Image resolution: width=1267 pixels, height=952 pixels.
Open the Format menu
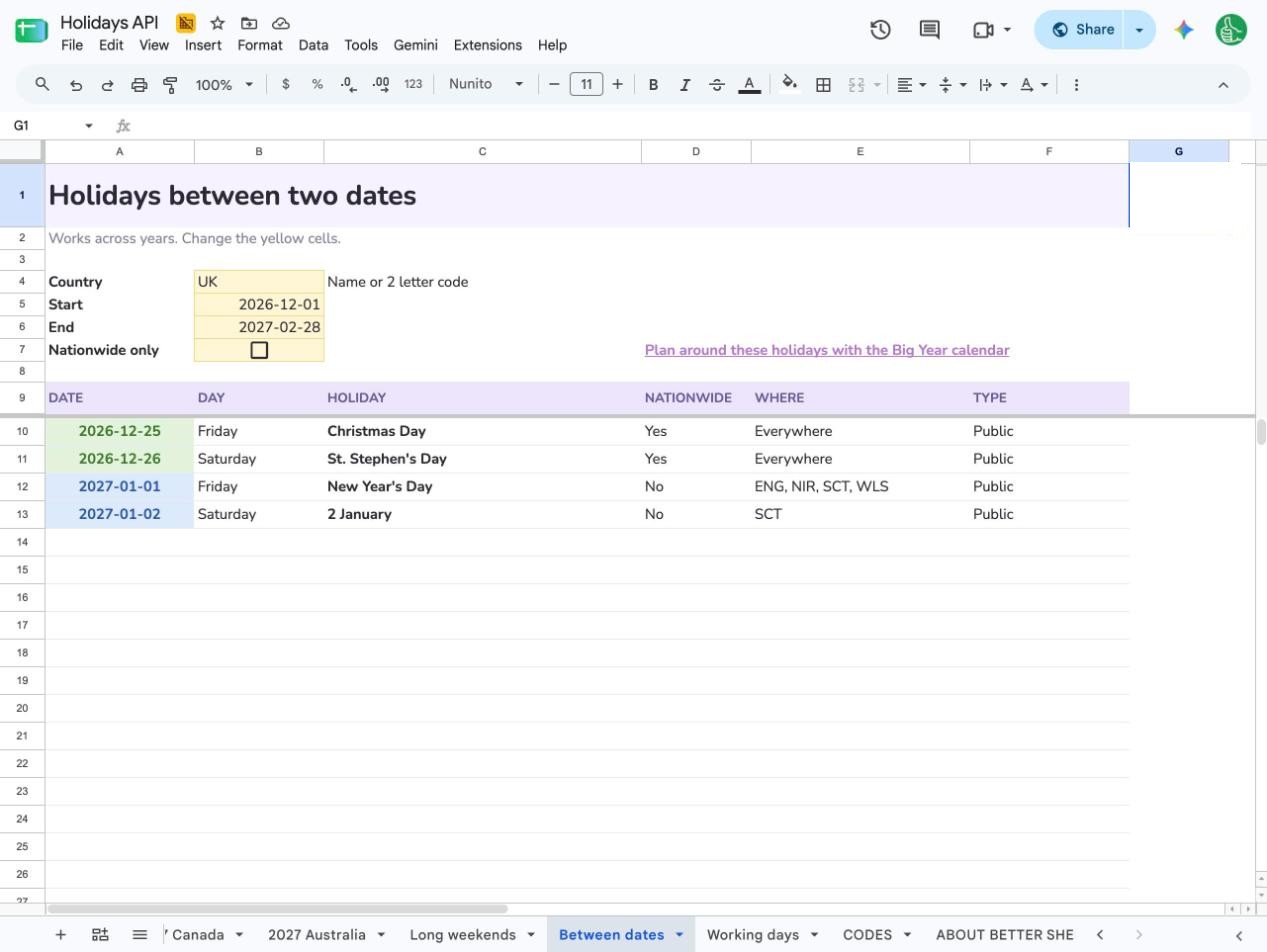click(260, 45)
